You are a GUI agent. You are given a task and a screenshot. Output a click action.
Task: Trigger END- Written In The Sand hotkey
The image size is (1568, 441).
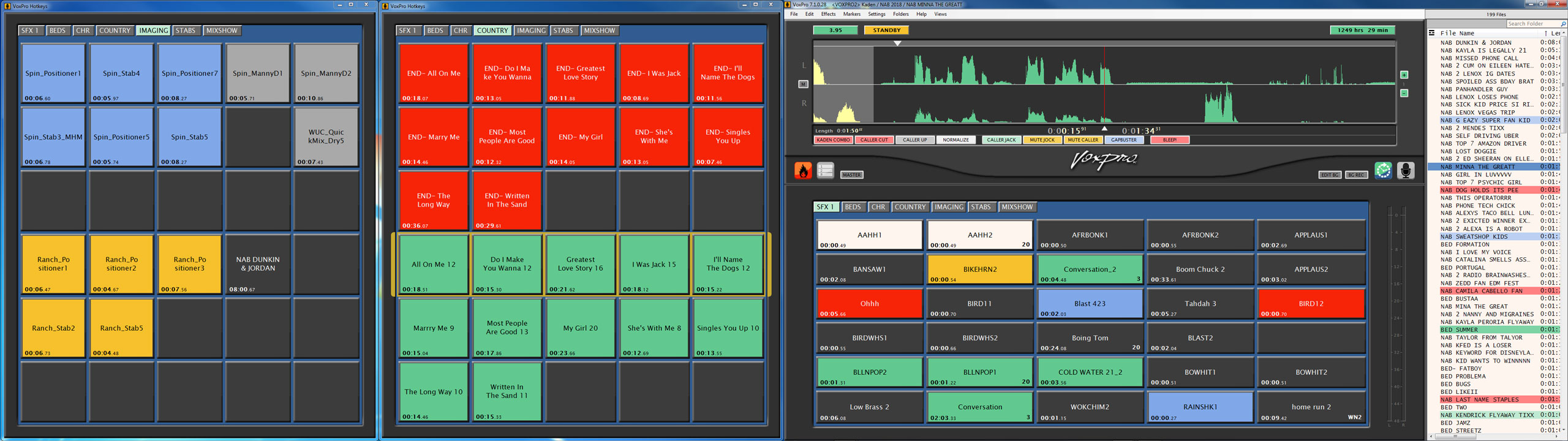(x=507, y=201)
